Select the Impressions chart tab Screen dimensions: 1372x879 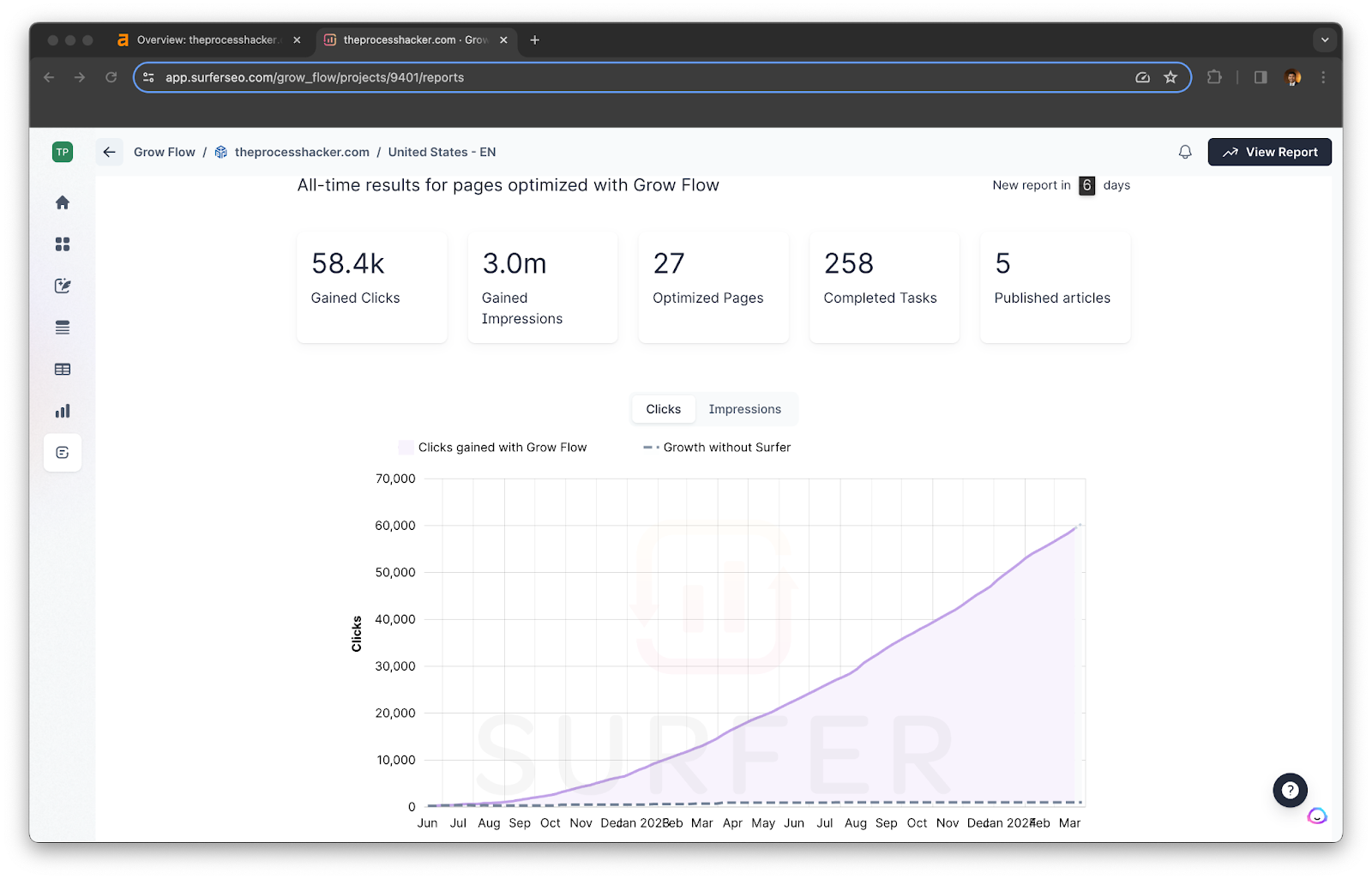[745, 409]
